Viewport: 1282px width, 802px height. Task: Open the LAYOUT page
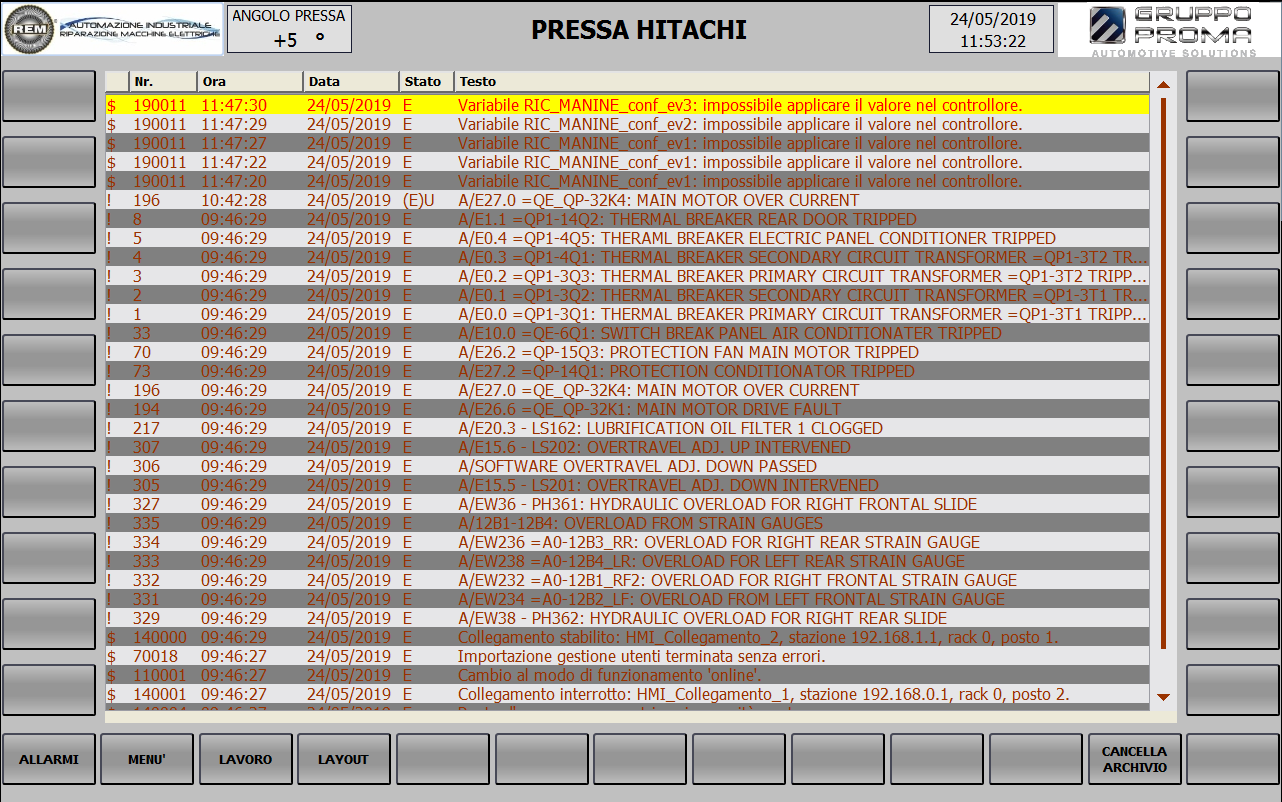tap(344, 760)
